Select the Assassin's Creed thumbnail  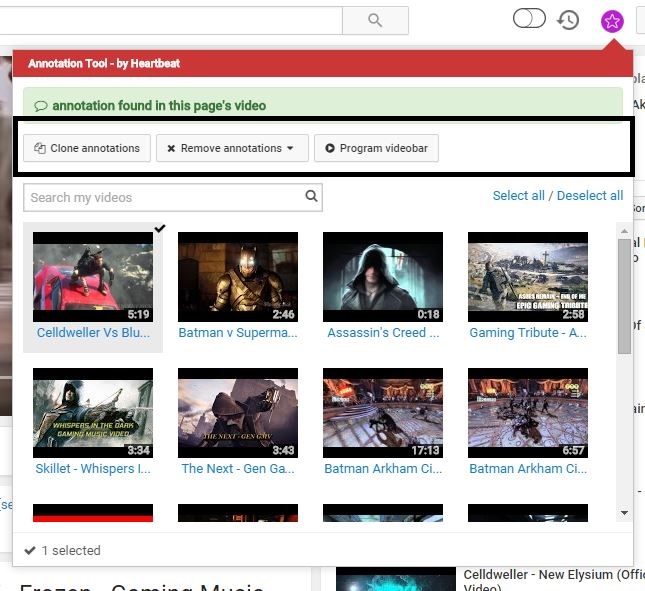(x=383, y=277)
